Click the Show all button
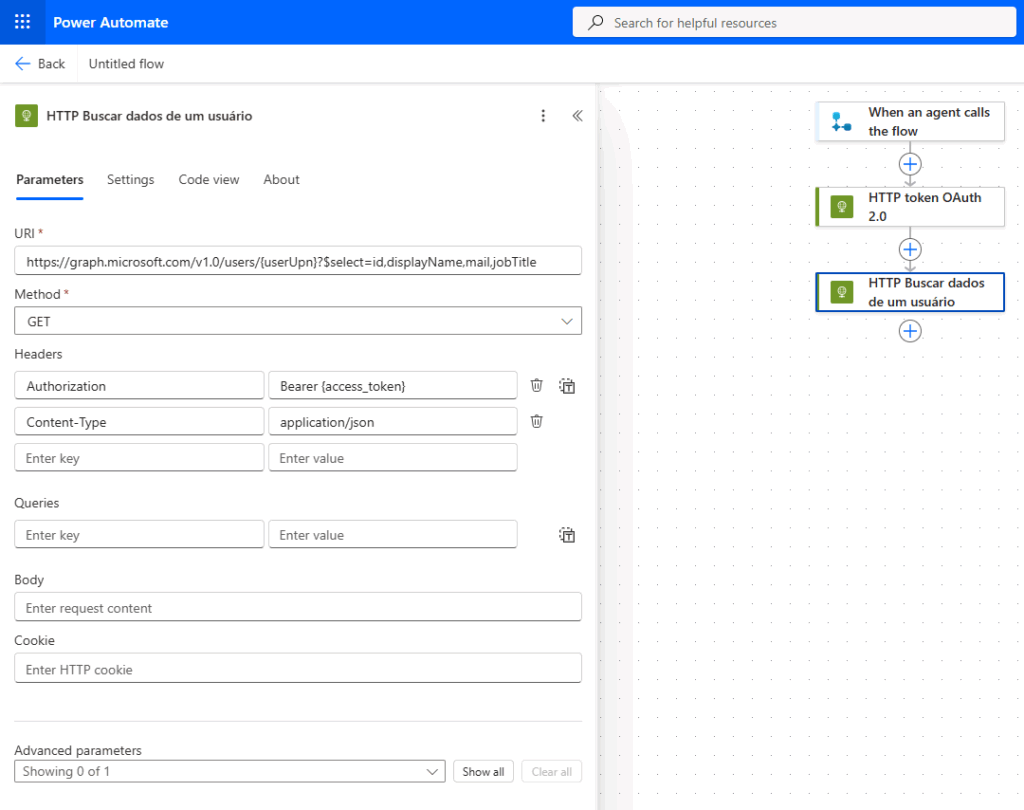1024x810 pixels. pyautogui.click(x=483, y=771)
